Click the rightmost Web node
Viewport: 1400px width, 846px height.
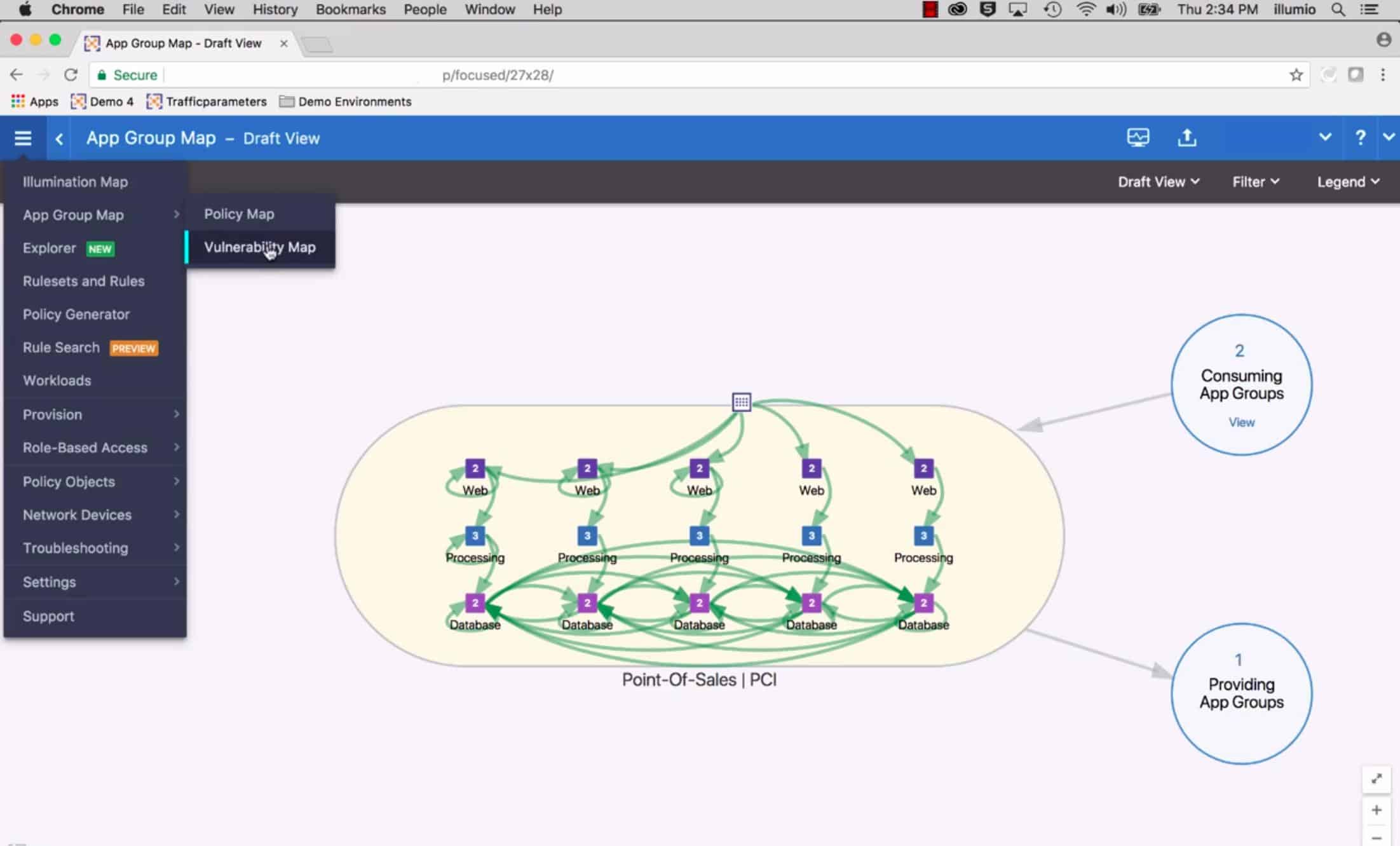coord(923,468)
